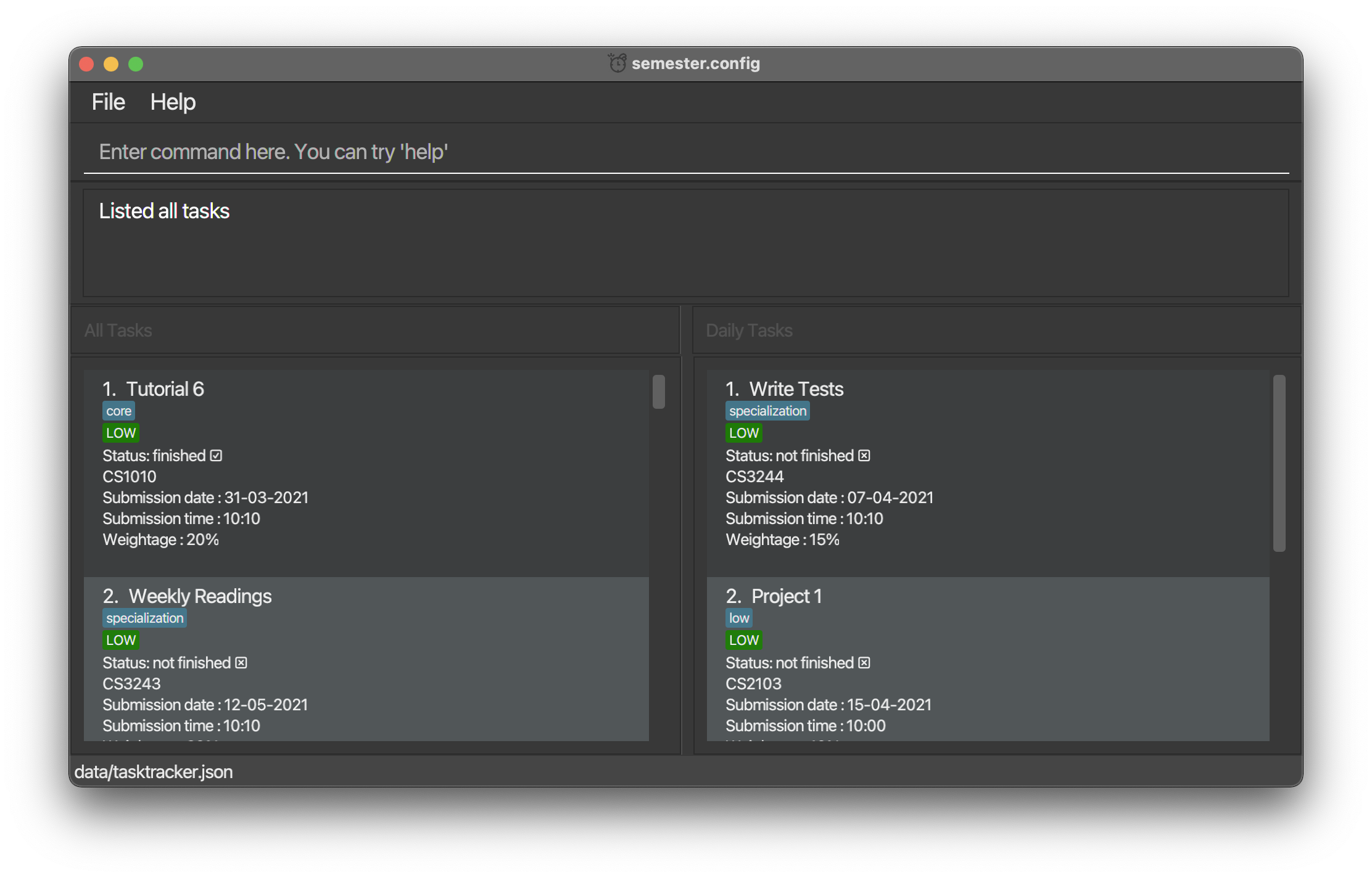Click 'specialization' tag on Weekly Readings

[144, 618]
